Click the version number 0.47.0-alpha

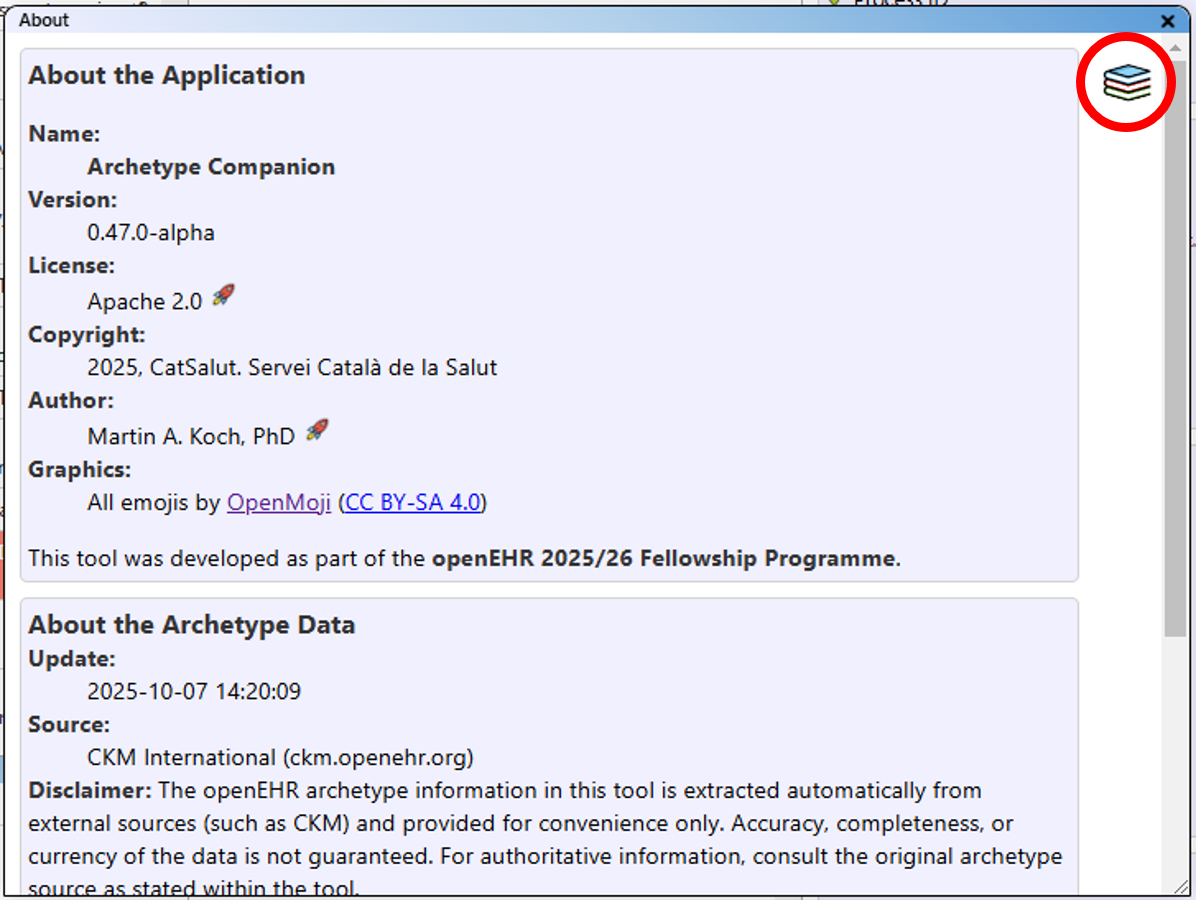tap(151, 233)
